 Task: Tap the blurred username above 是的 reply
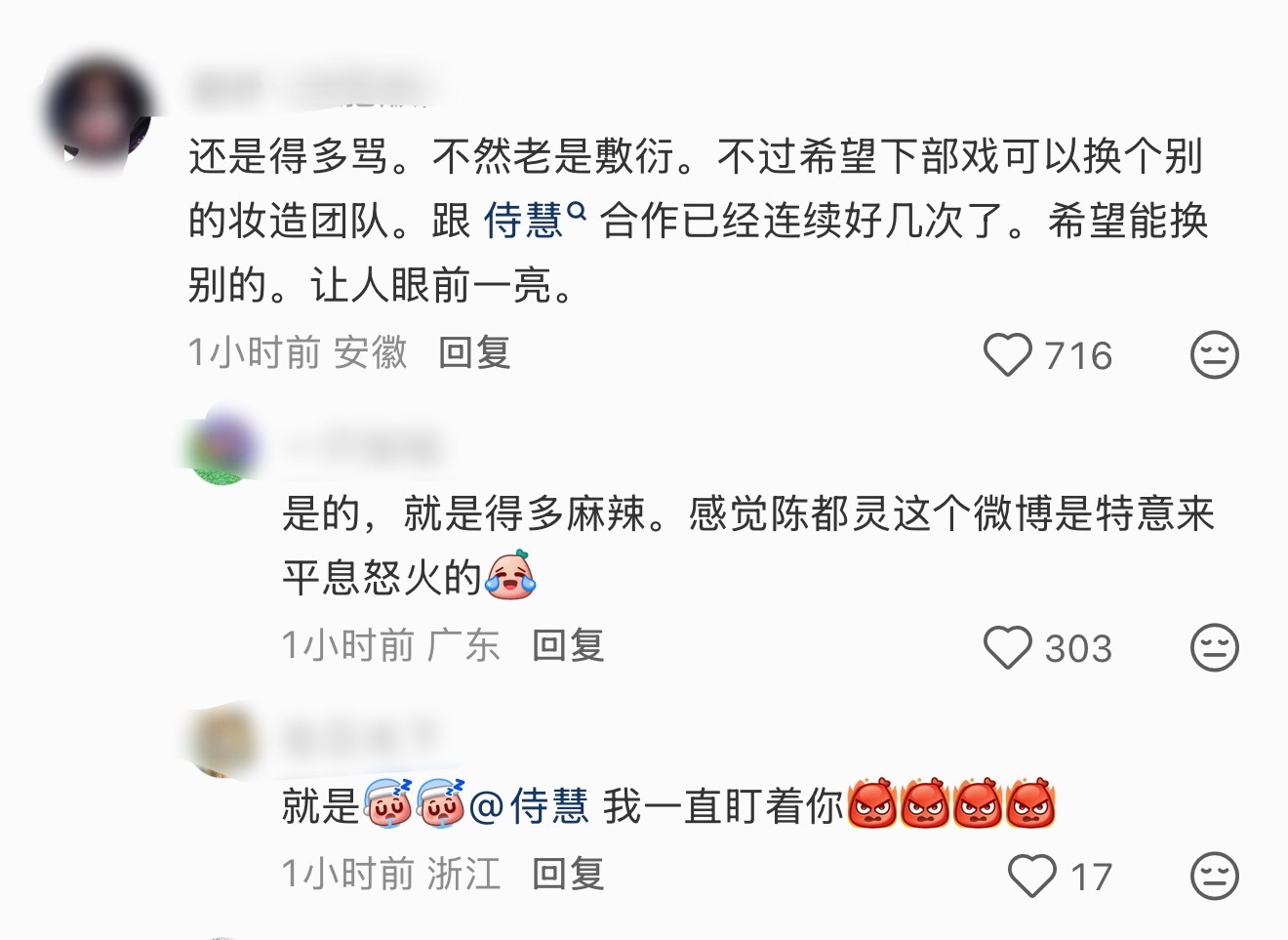coord(363,447)
